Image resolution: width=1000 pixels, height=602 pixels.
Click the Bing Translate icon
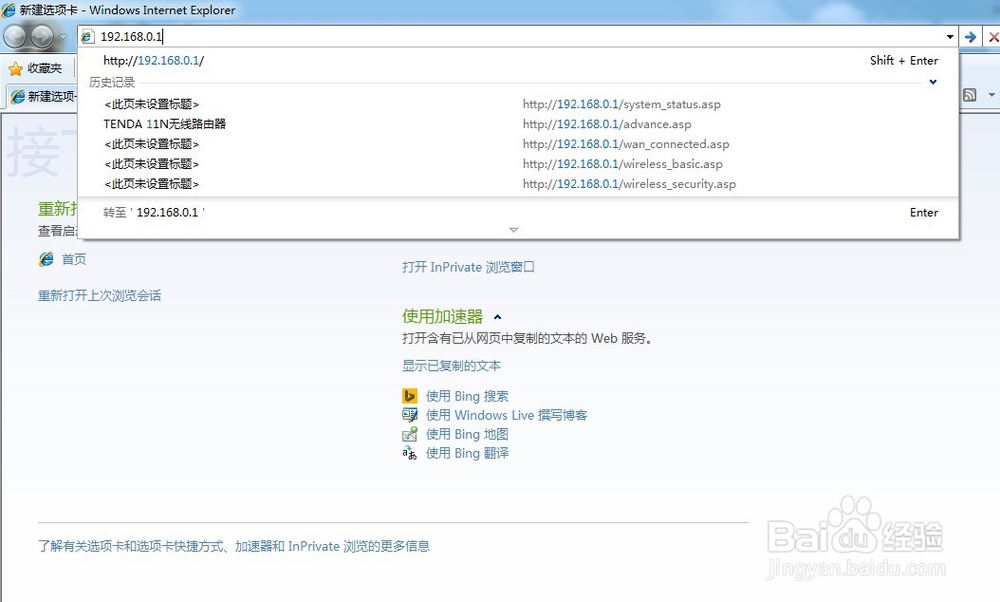tap(410, 453)
